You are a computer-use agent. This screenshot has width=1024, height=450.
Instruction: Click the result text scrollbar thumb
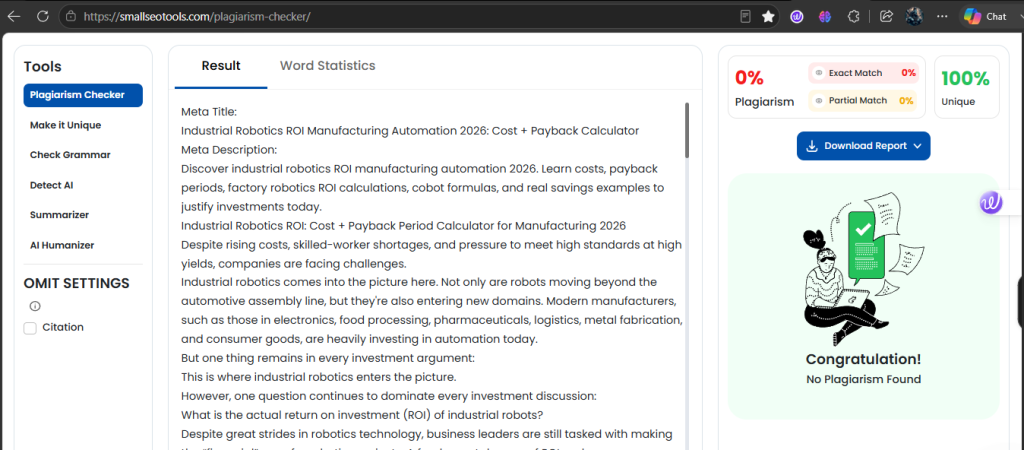686,129
